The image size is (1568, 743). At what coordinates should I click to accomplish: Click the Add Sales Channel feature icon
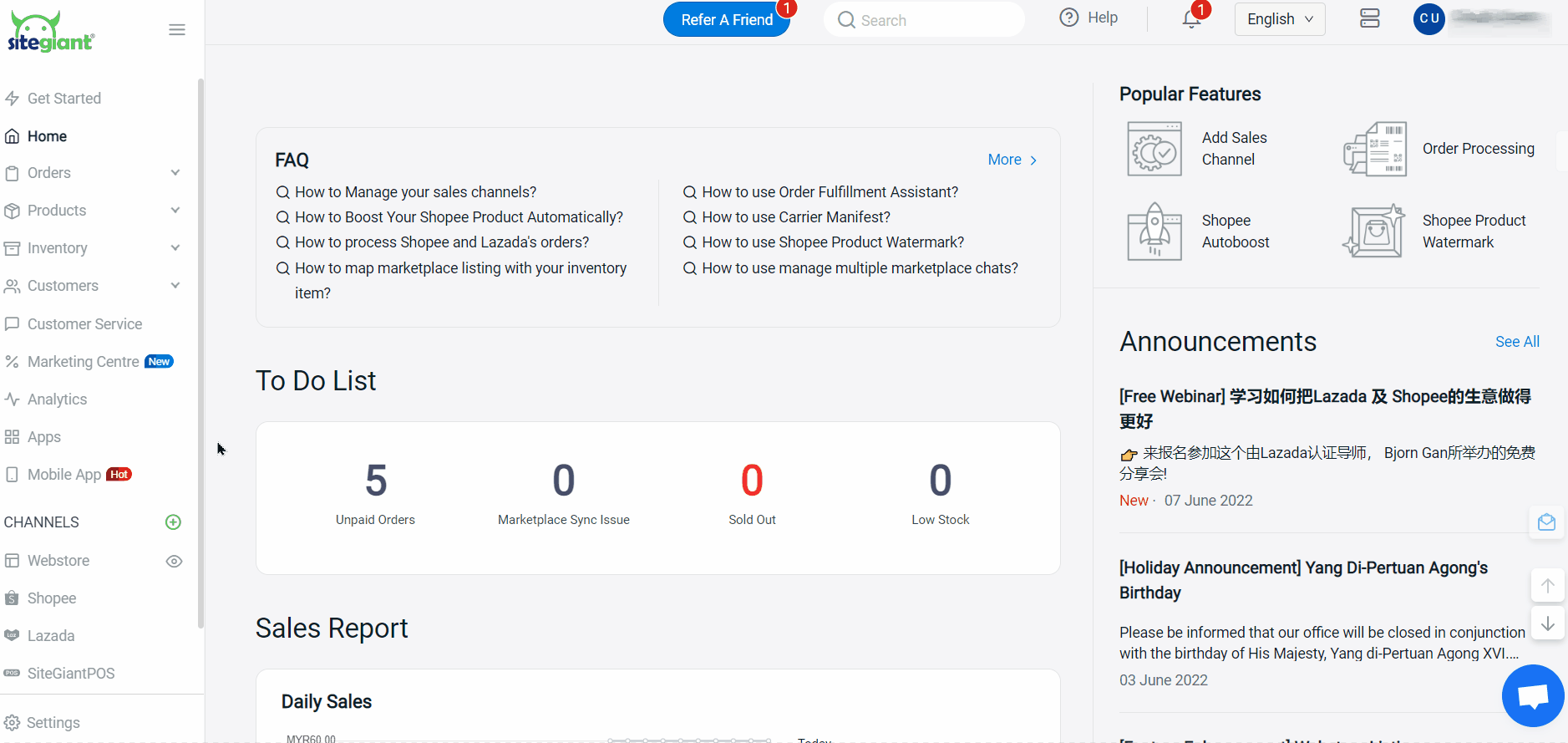[x=1154, y=149]
